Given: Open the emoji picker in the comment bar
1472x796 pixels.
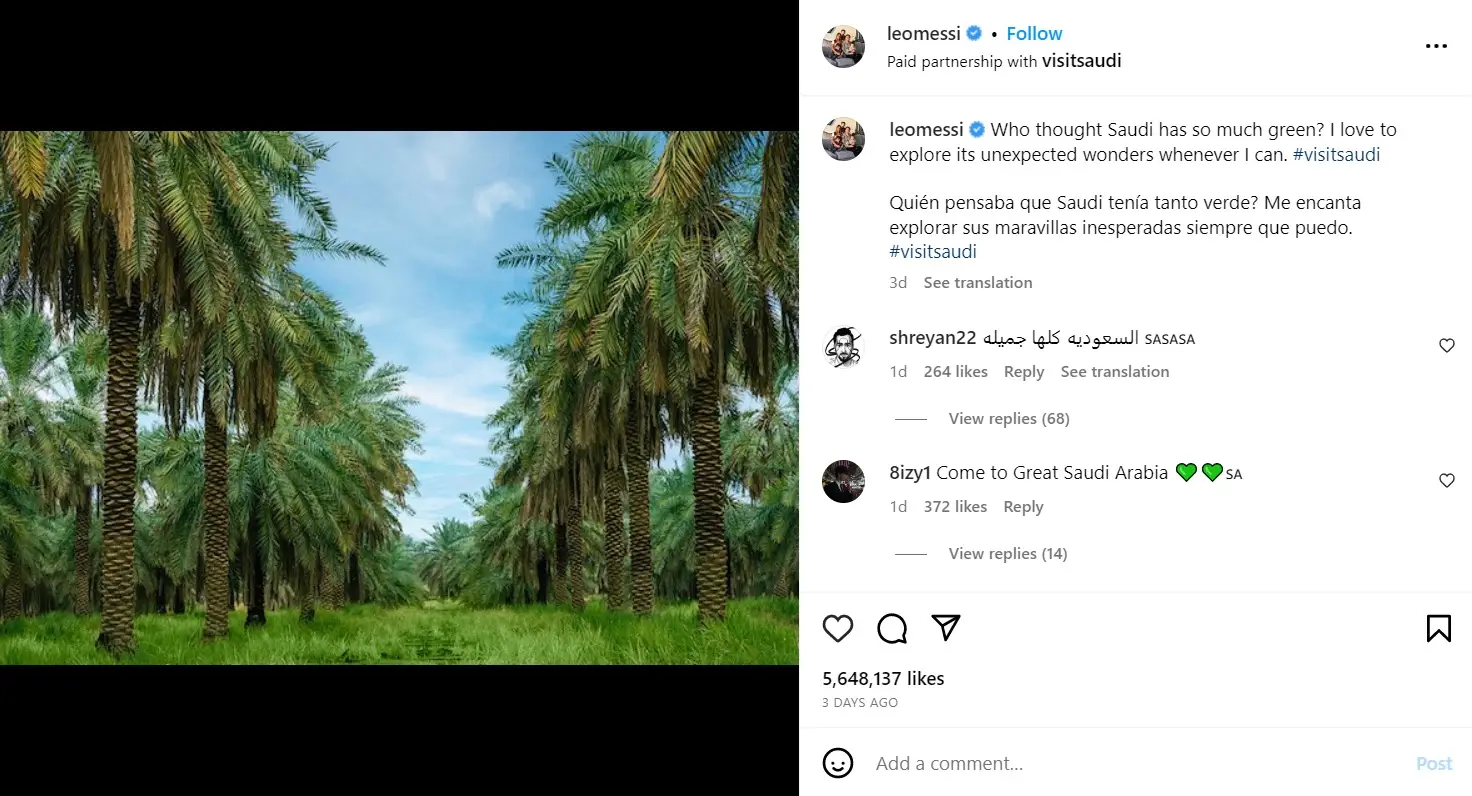Looking at the screenshot, I should point(837,763).
